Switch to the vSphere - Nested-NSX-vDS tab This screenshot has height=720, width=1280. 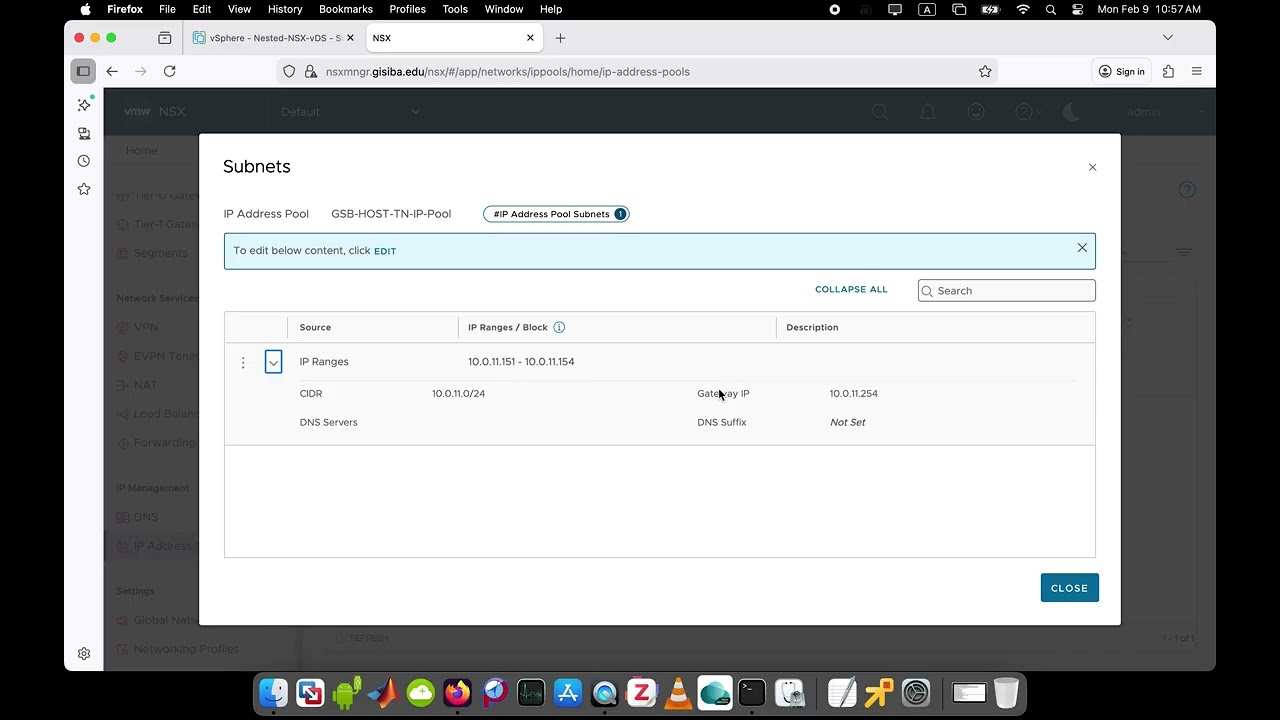click(274, 38)
